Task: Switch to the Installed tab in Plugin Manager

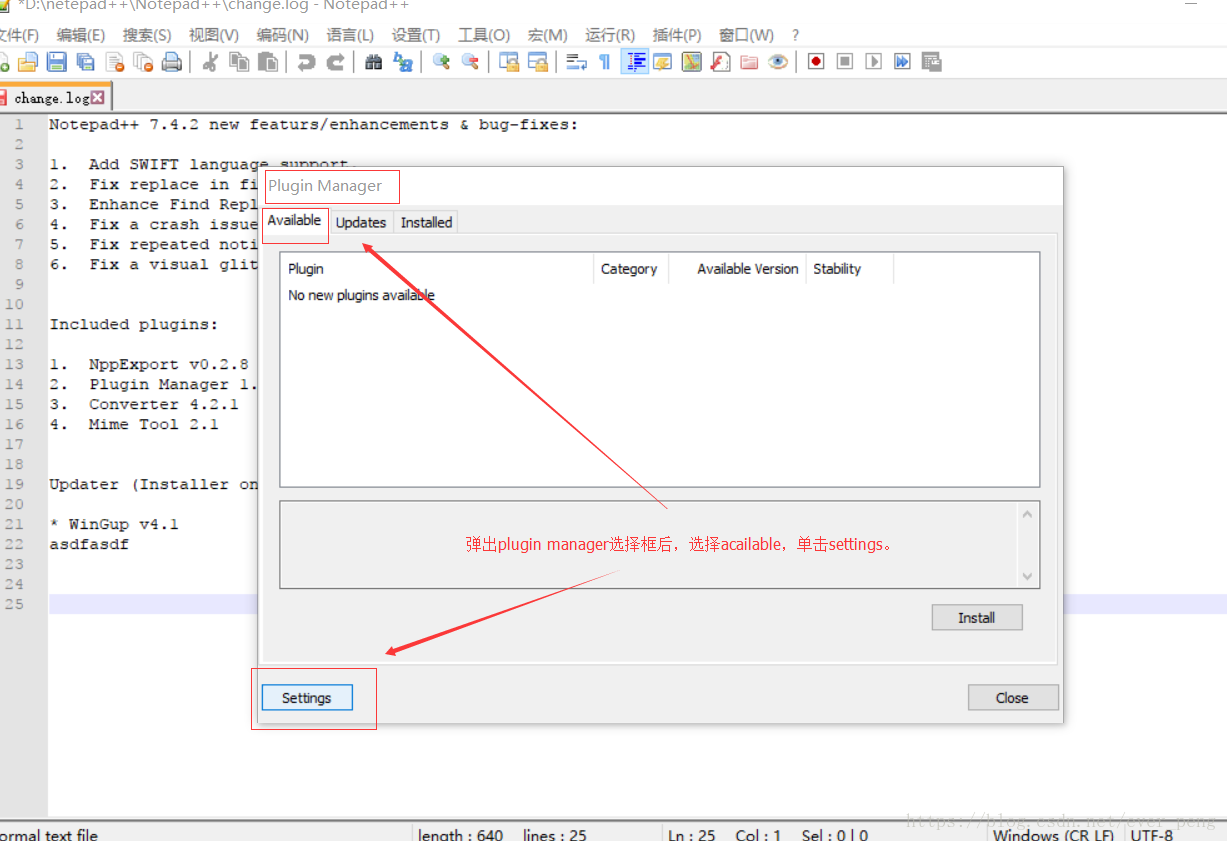Action: click(x=427, y=223)
